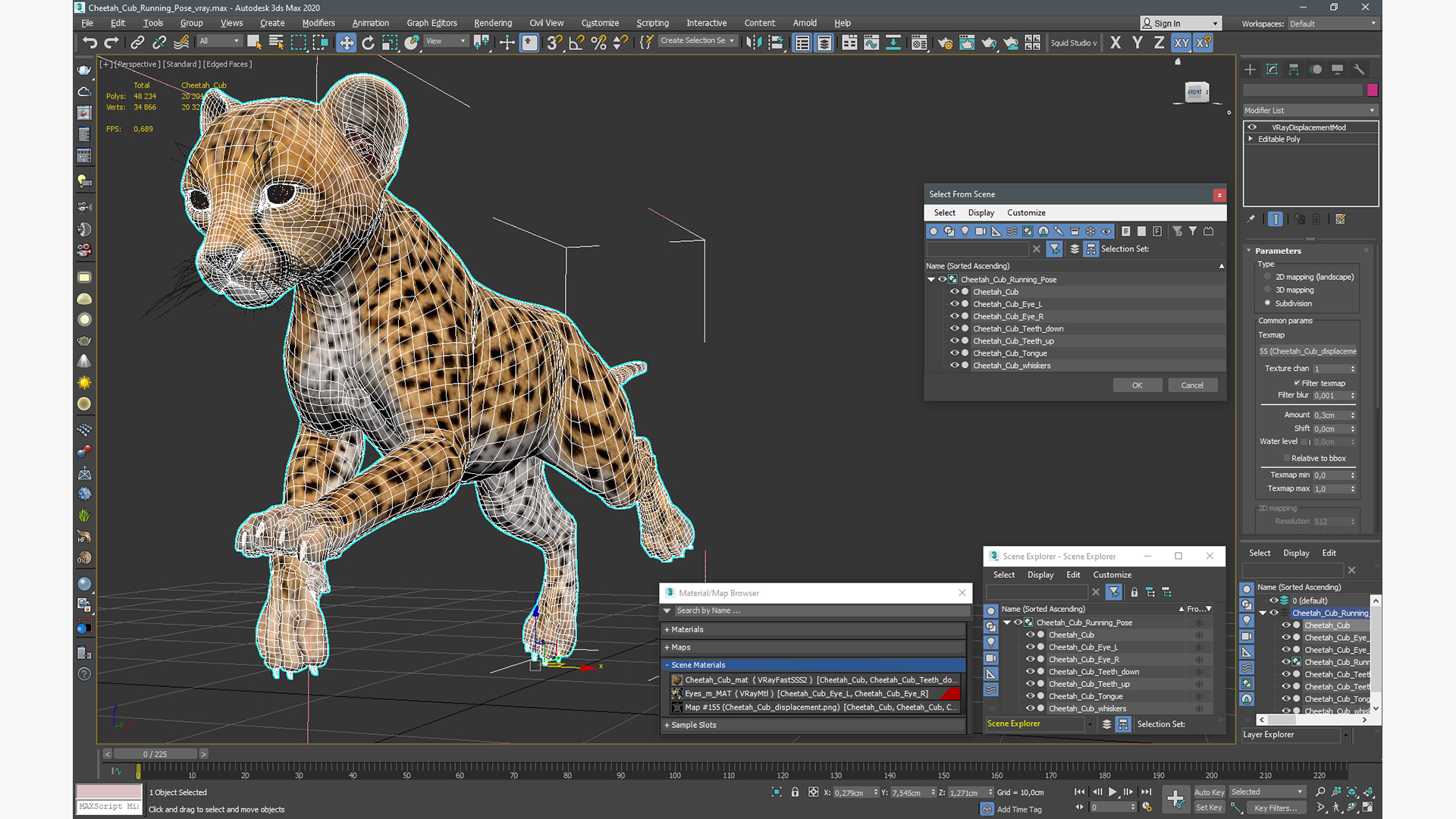
Task: Open the Workspaces Default dropdown
Action: (x=1332, y=24)
